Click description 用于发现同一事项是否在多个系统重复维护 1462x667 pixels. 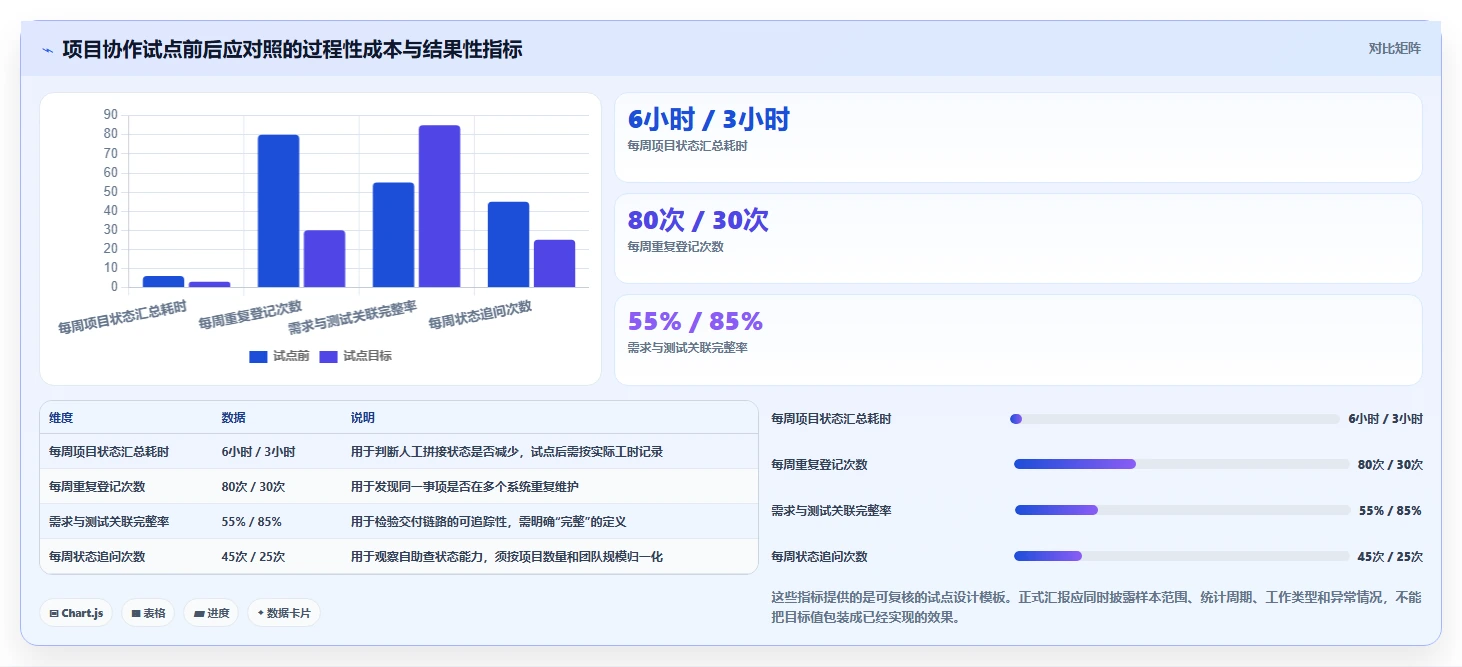(x=464, y=487)
